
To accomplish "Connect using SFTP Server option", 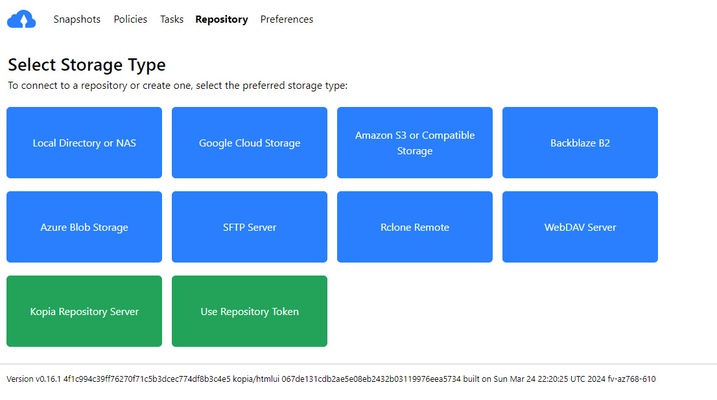I will [x=249, y=227].
